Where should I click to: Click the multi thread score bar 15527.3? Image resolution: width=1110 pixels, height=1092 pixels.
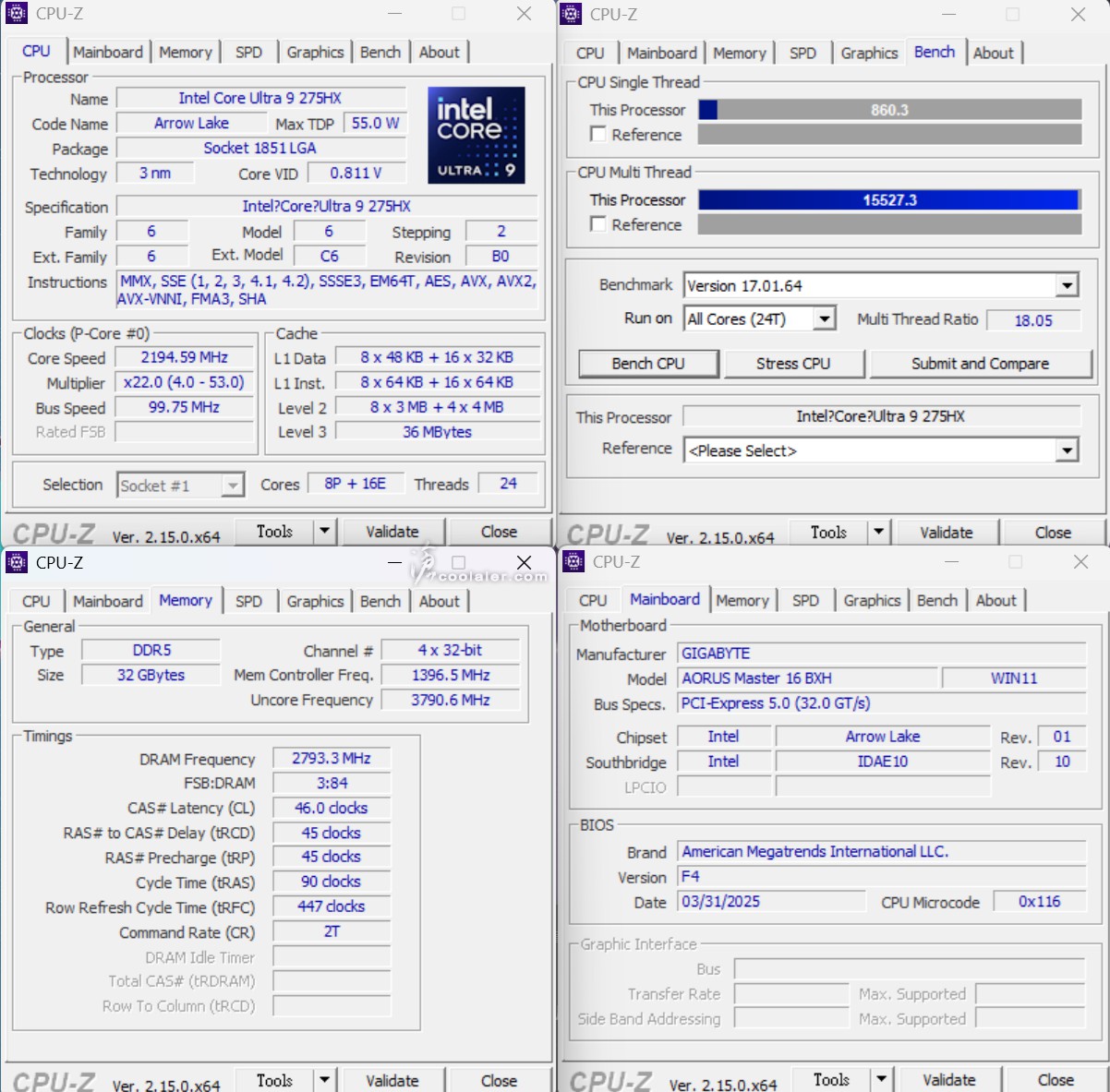click(889, 199)
